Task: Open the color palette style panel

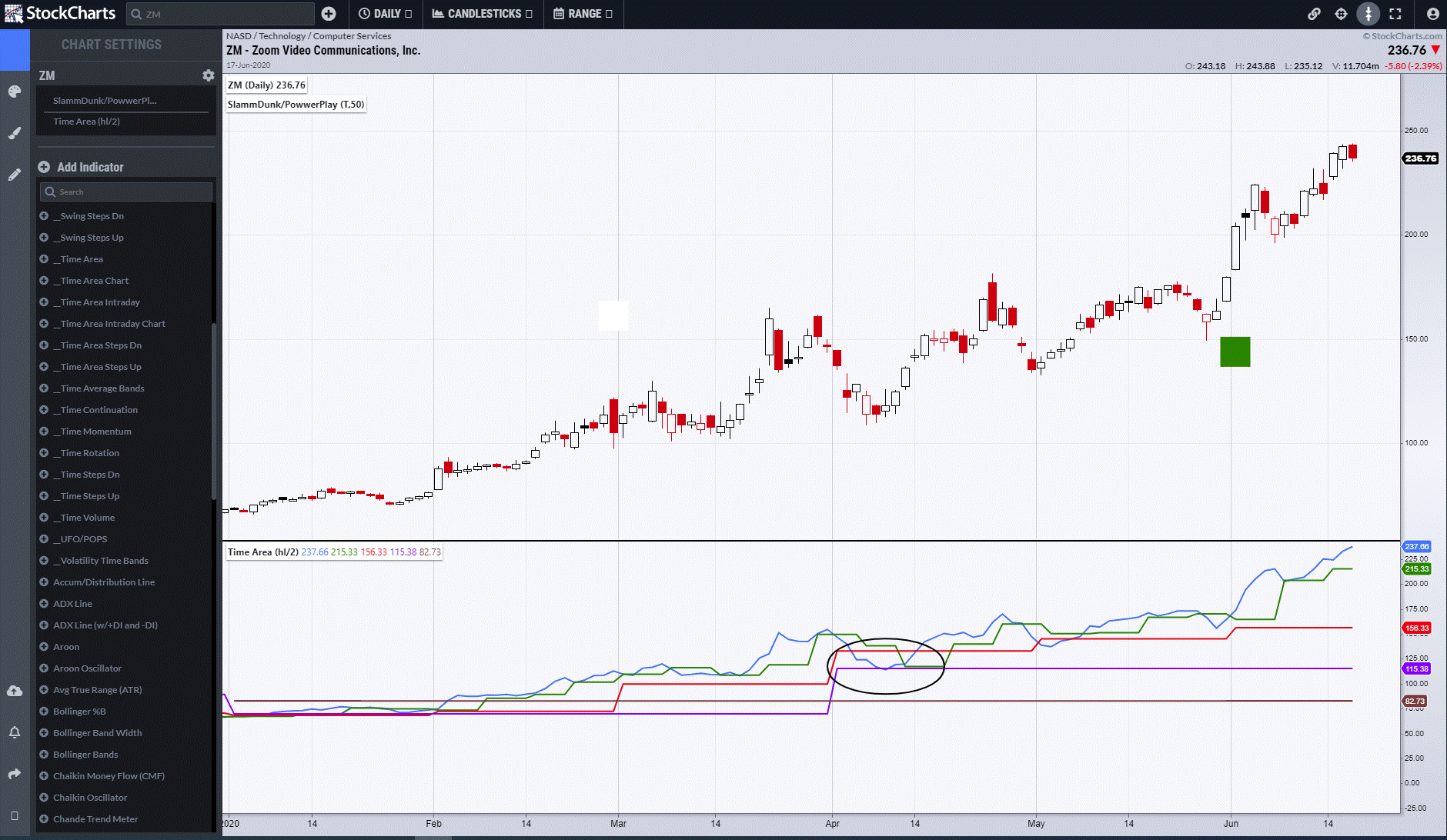Action: pyautogui.click(x=15, y=92)
